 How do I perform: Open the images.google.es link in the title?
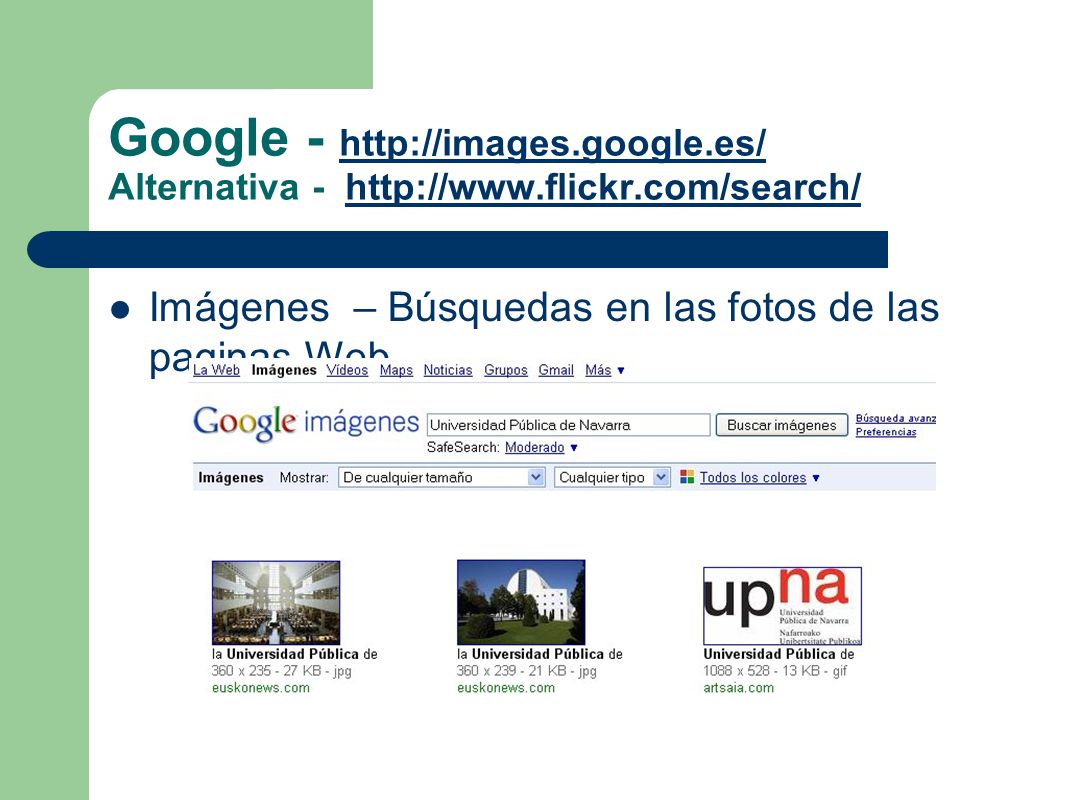[553, 143]
